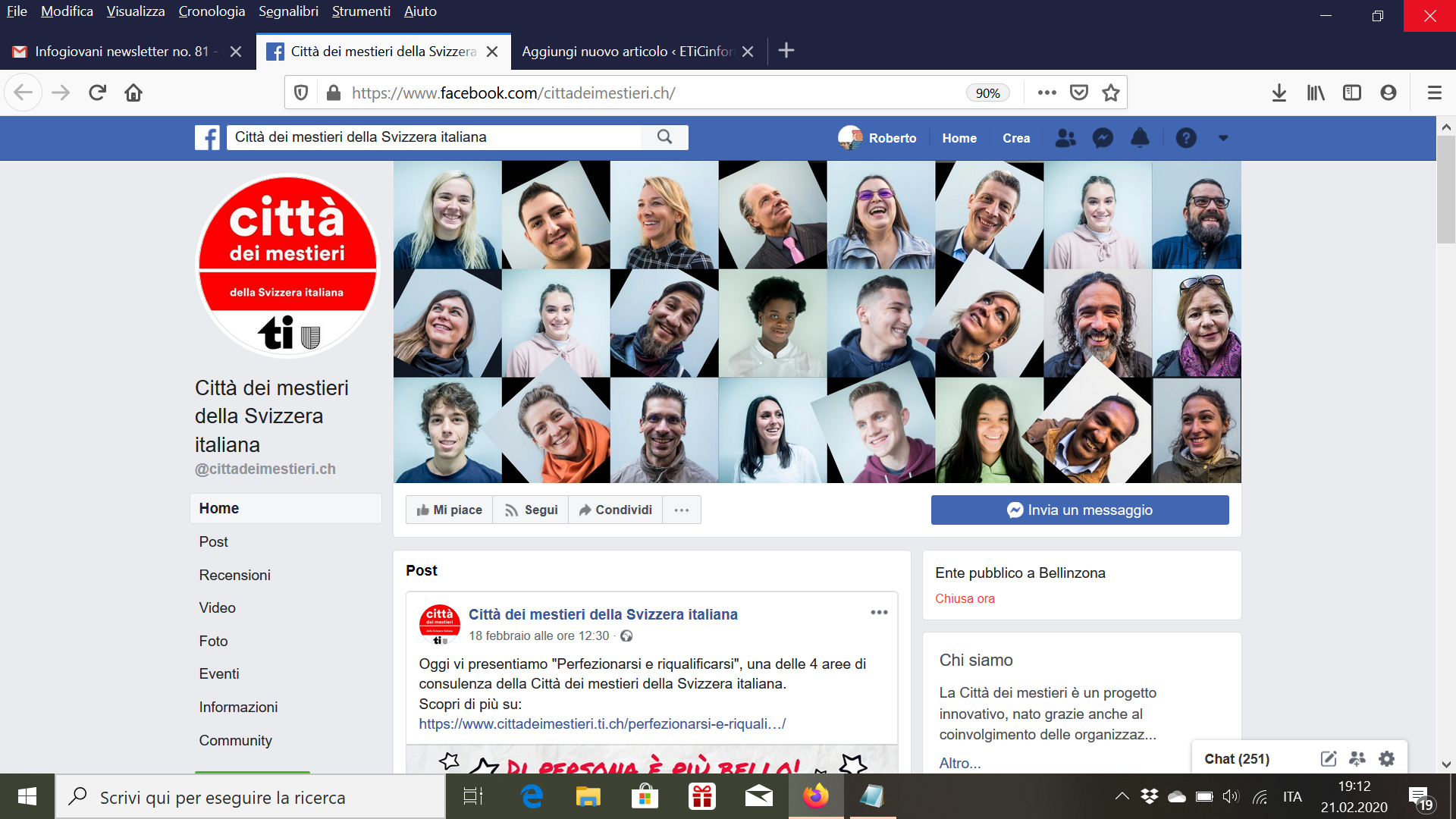Open File Explorer from taskbar

(588, 796)
